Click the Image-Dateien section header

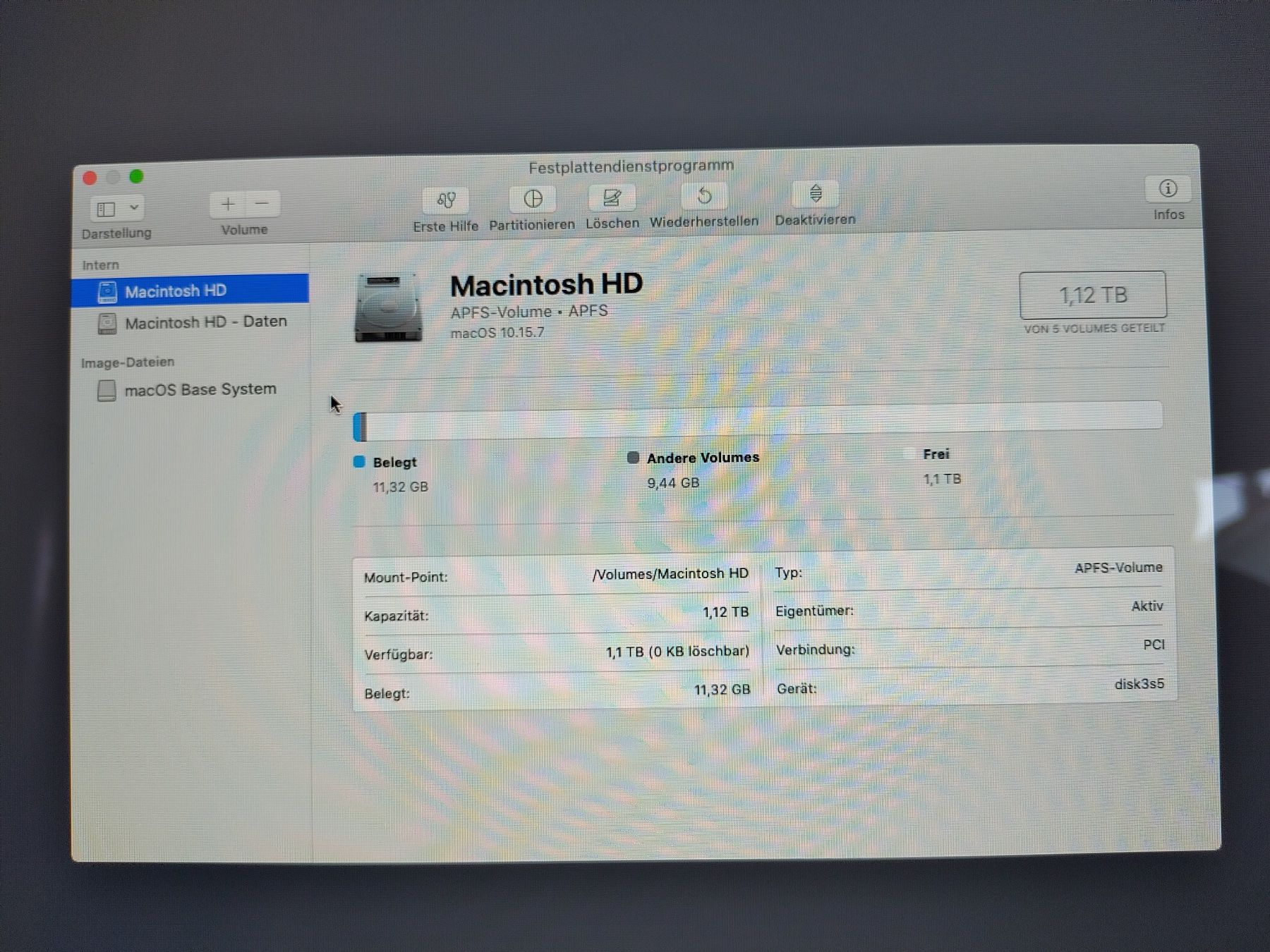click(x=128, y=362)
